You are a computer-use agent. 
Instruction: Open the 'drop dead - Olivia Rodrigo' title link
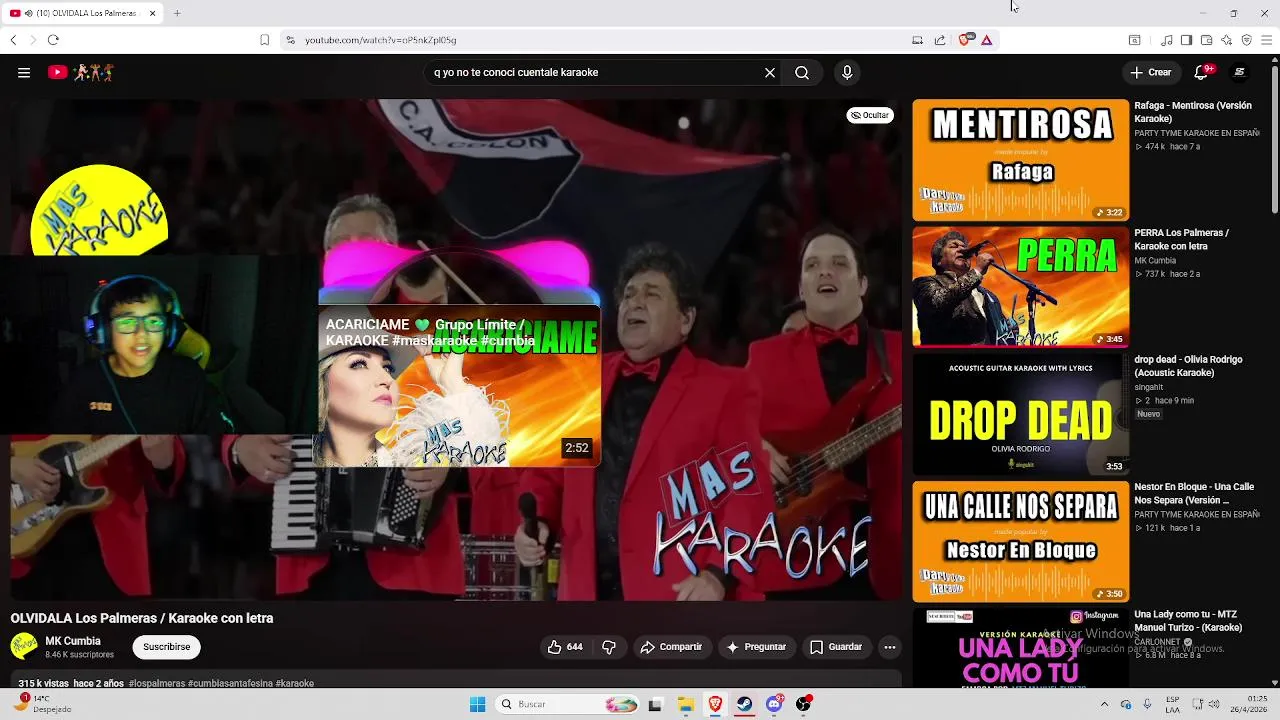(x=1188, y=366)
